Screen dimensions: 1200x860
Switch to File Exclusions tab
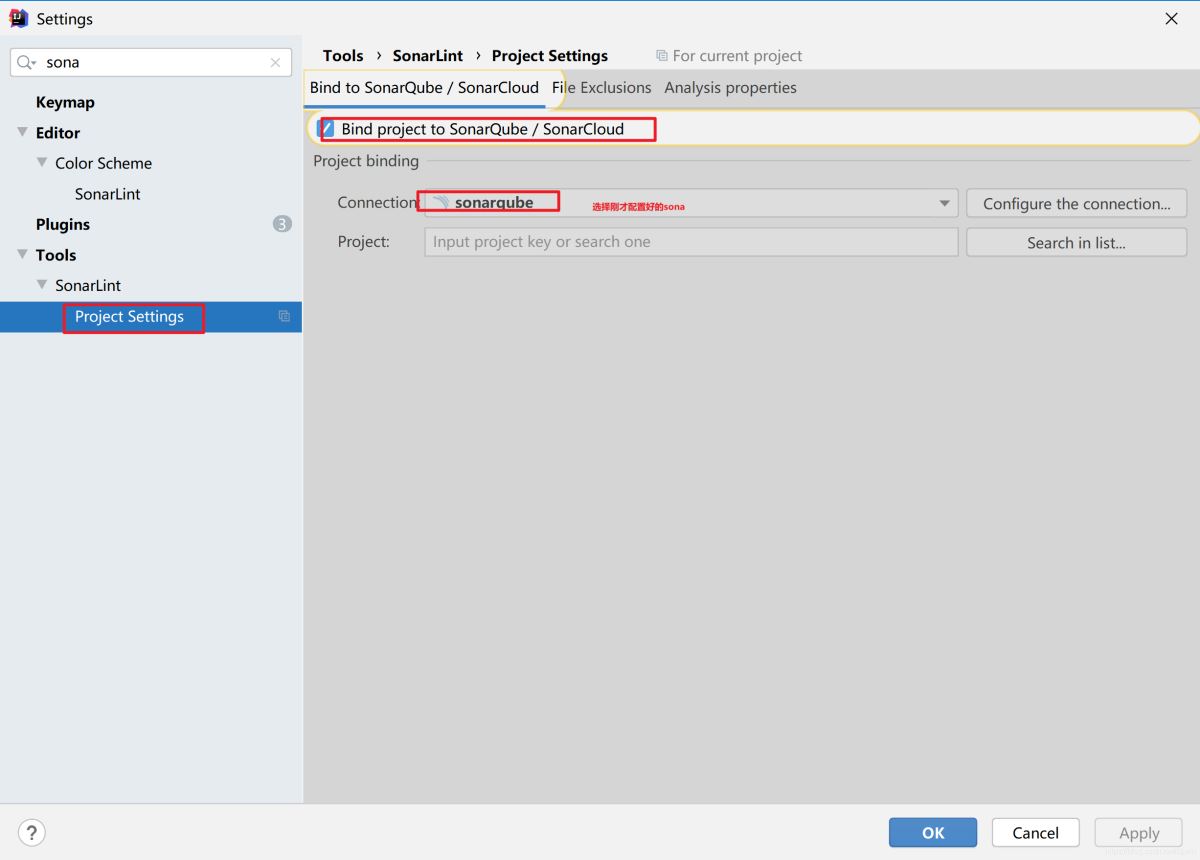(x=601, y=88)
